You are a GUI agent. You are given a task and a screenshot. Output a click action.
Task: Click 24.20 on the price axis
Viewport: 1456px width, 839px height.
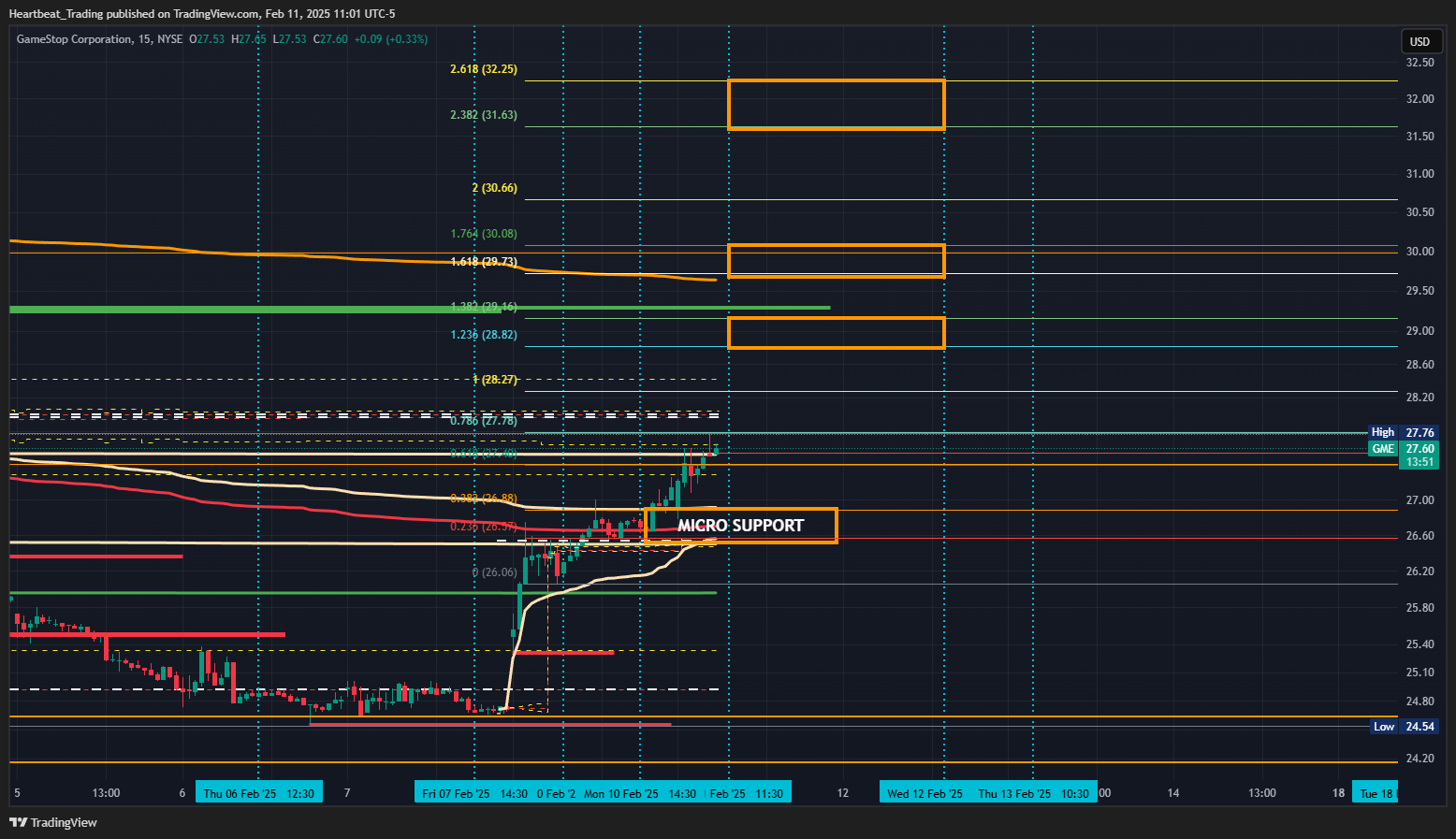1420,759
